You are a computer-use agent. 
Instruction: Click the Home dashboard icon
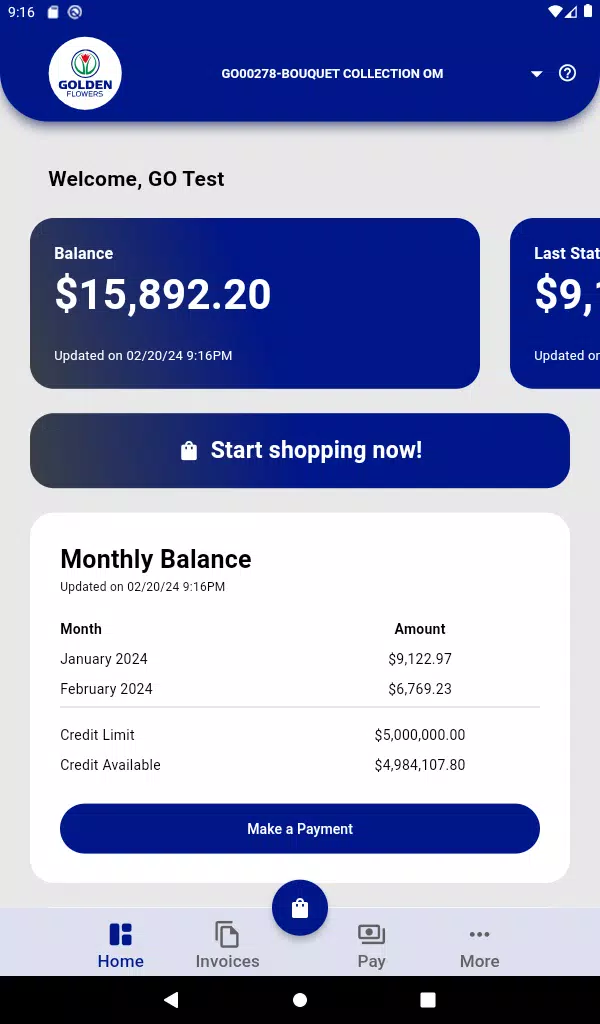121,935
